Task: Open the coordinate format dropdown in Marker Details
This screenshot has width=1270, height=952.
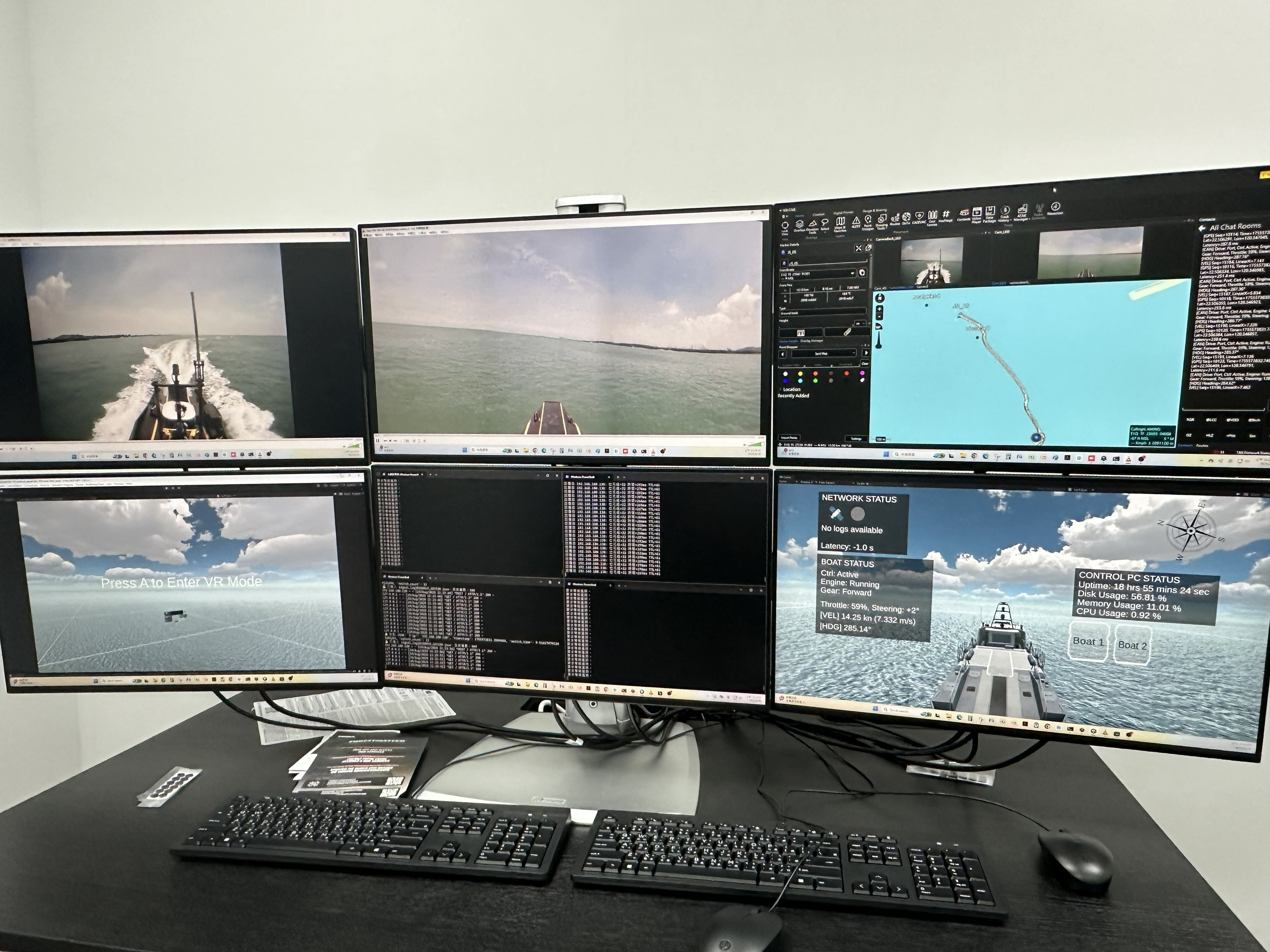Action: point(852,273)
